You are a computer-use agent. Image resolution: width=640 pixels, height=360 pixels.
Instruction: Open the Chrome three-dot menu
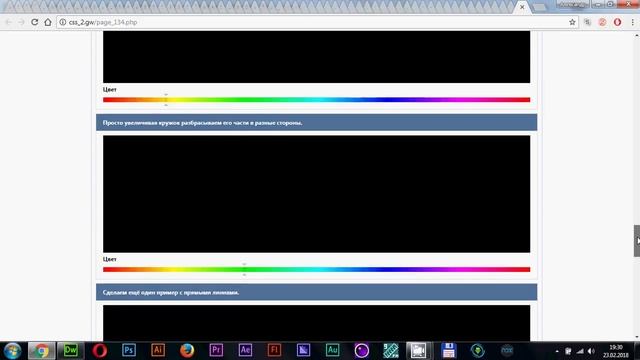coord(633,22)
